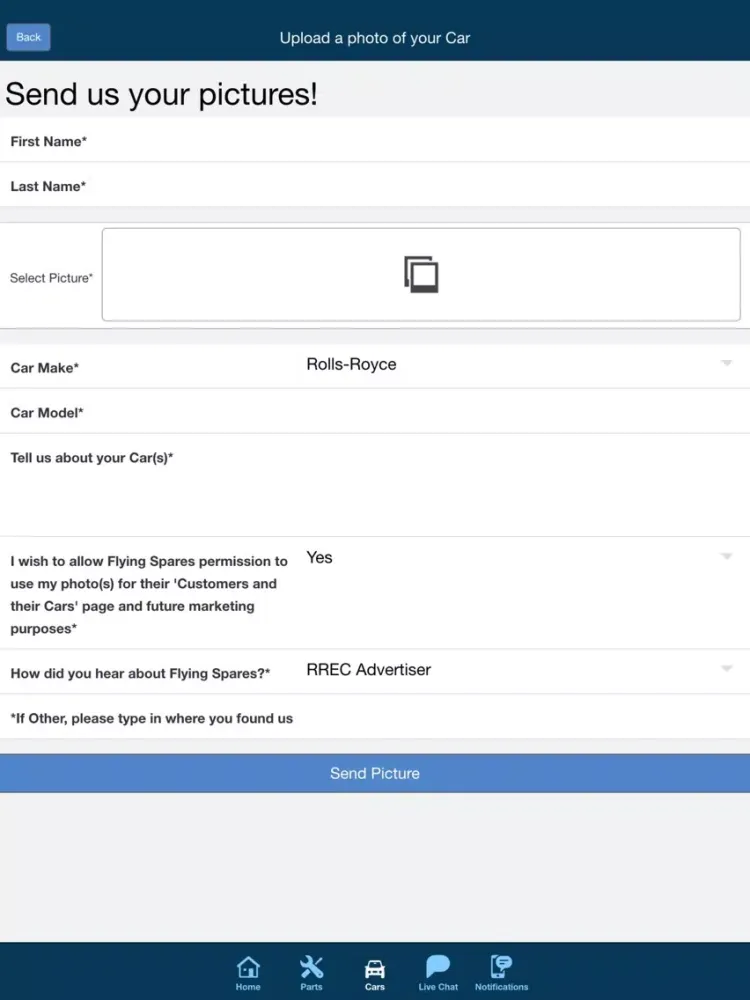Open the Car Make dropdown arrow
The height and width of the screenshot is (1000, 750).
tap(726, 363)
